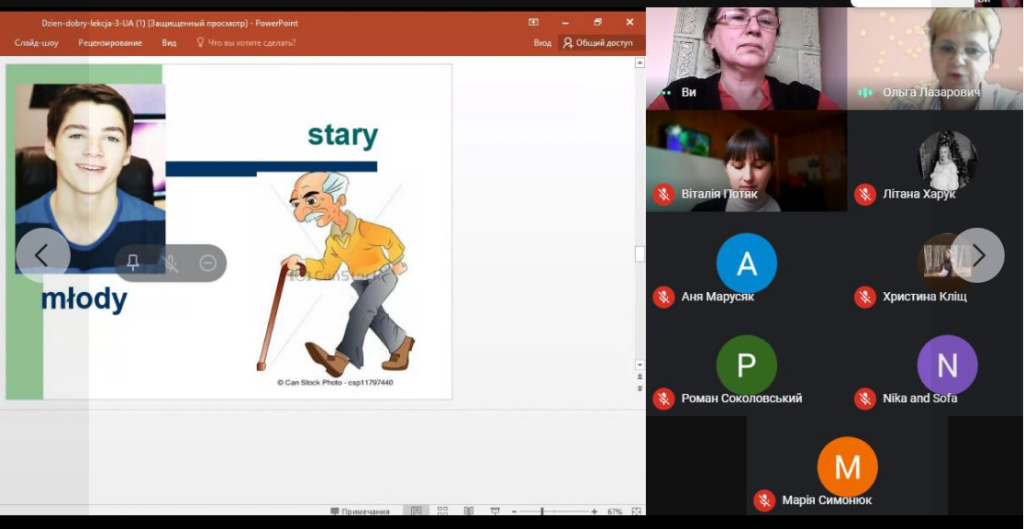Click the muted mic icon beside Віталія Потяк

663,194
